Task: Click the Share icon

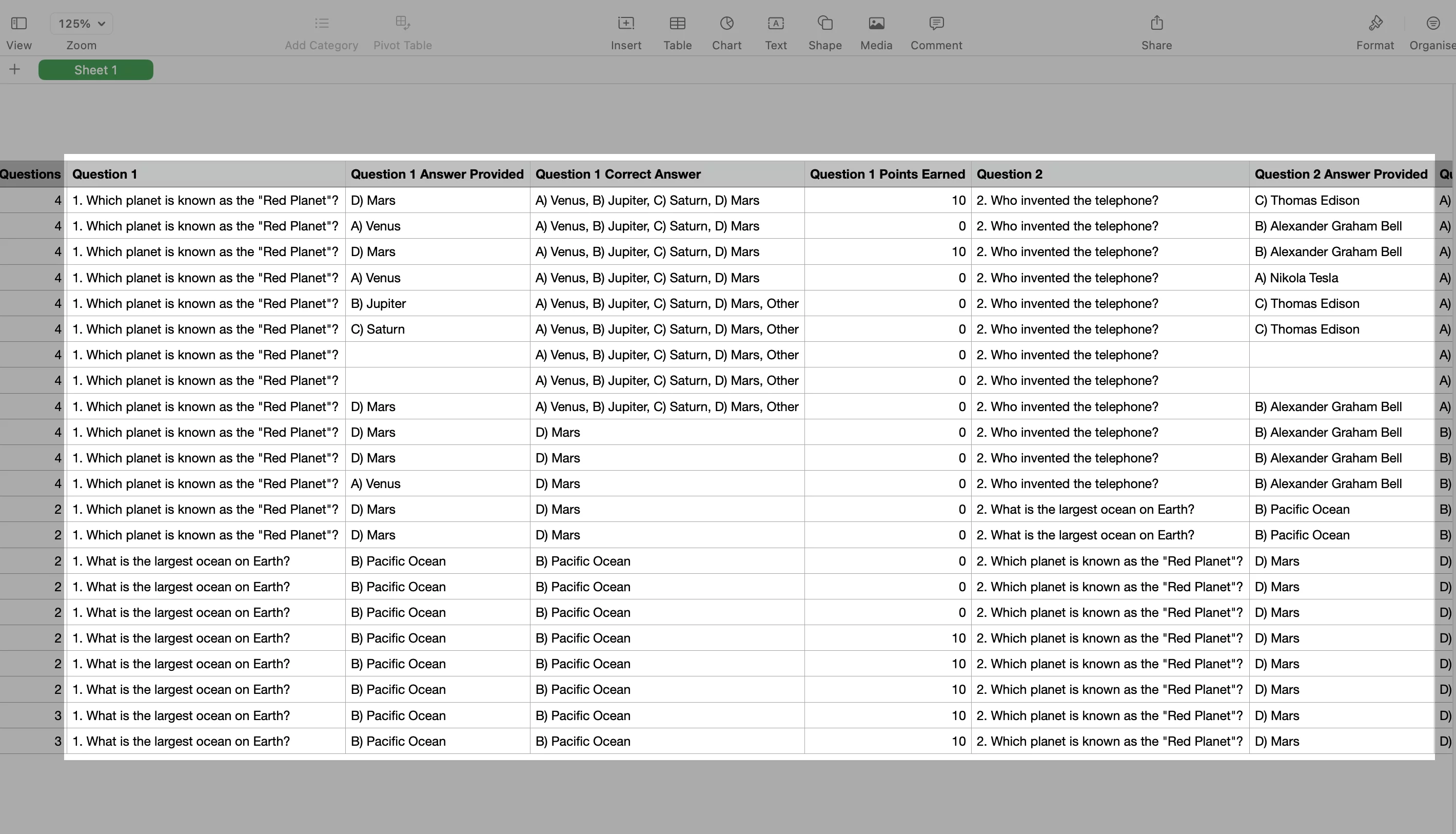Action: point(1156,23)
